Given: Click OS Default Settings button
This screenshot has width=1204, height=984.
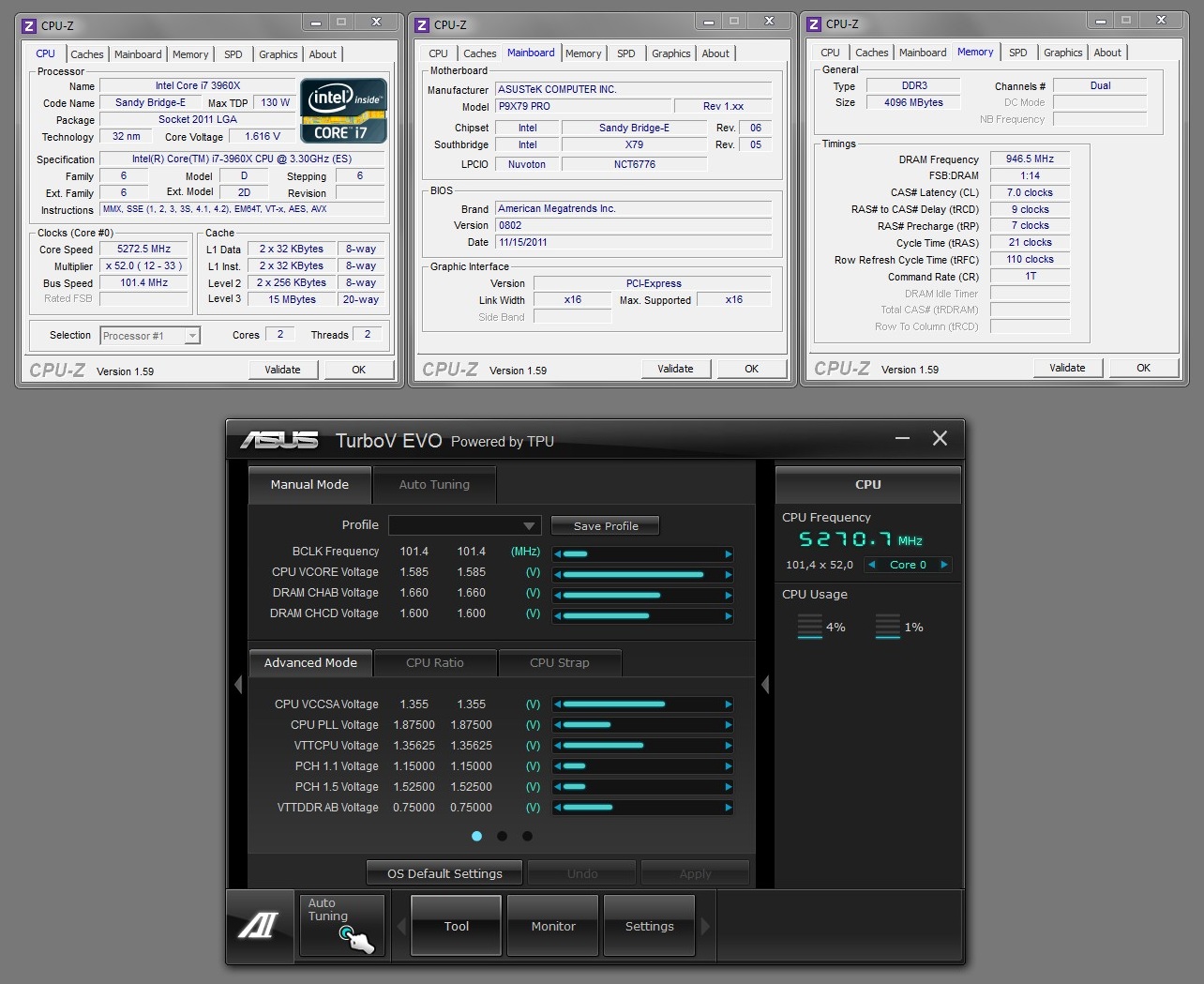Looking at the screenshot, I should coord(444,873).
